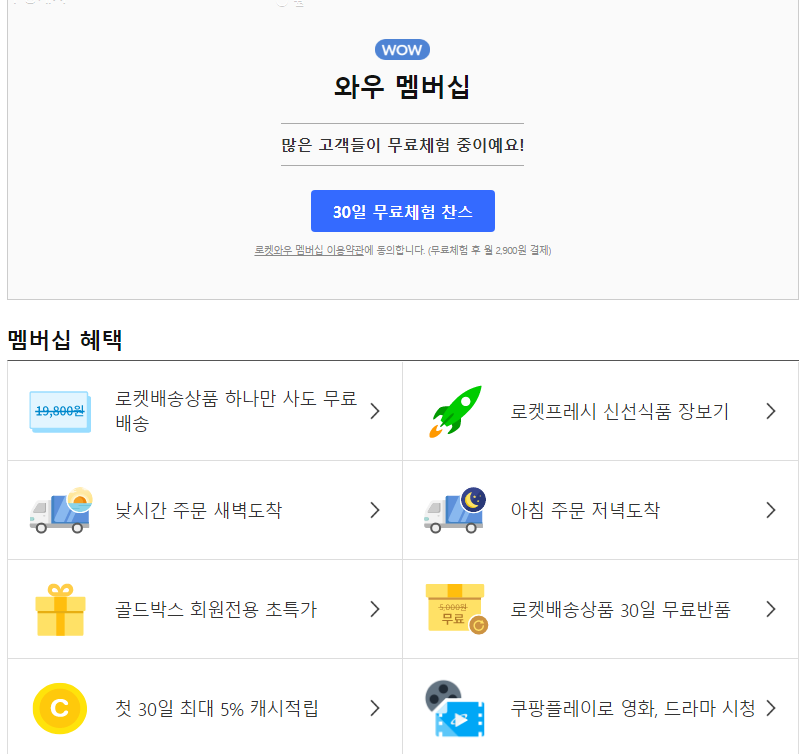Open 로켓배송상품 하나만 사도 무료배송 benefit
Screen dimensions: 801x754
pos(205,411)
